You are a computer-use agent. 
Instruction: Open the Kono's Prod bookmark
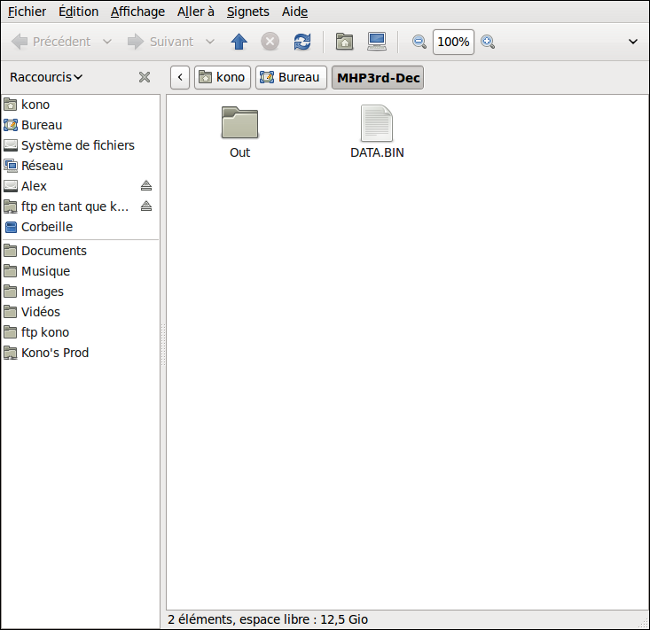pyautogui.click(x=80, y=352)
